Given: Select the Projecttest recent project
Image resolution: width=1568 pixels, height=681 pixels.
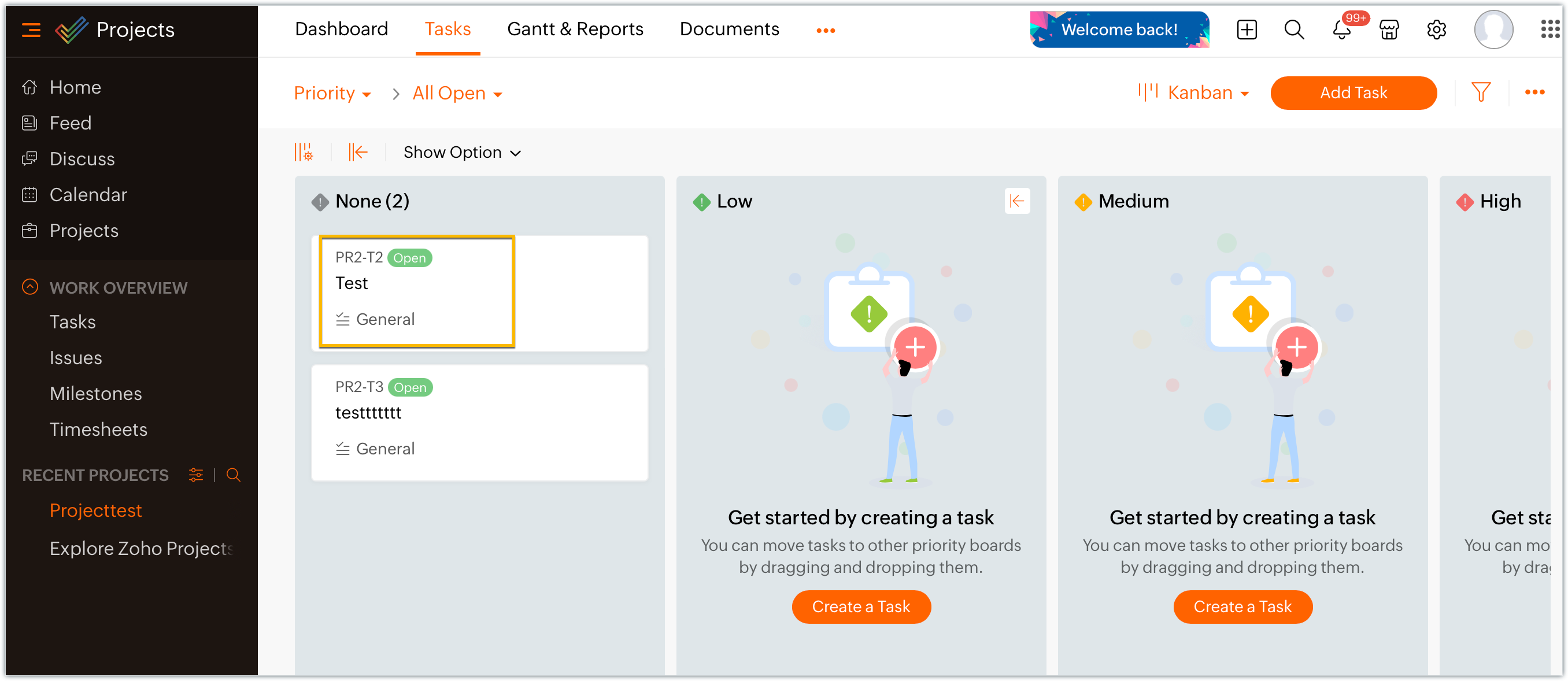Looking at the screenshot, I should point(95,510).
